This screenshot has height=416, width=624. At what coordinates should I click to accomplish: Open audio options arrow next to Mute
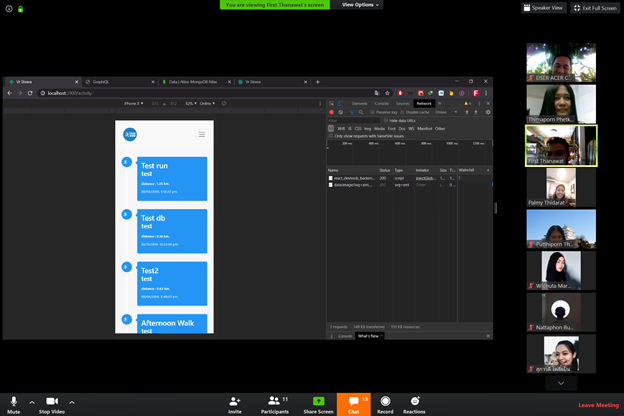point(32,402)
